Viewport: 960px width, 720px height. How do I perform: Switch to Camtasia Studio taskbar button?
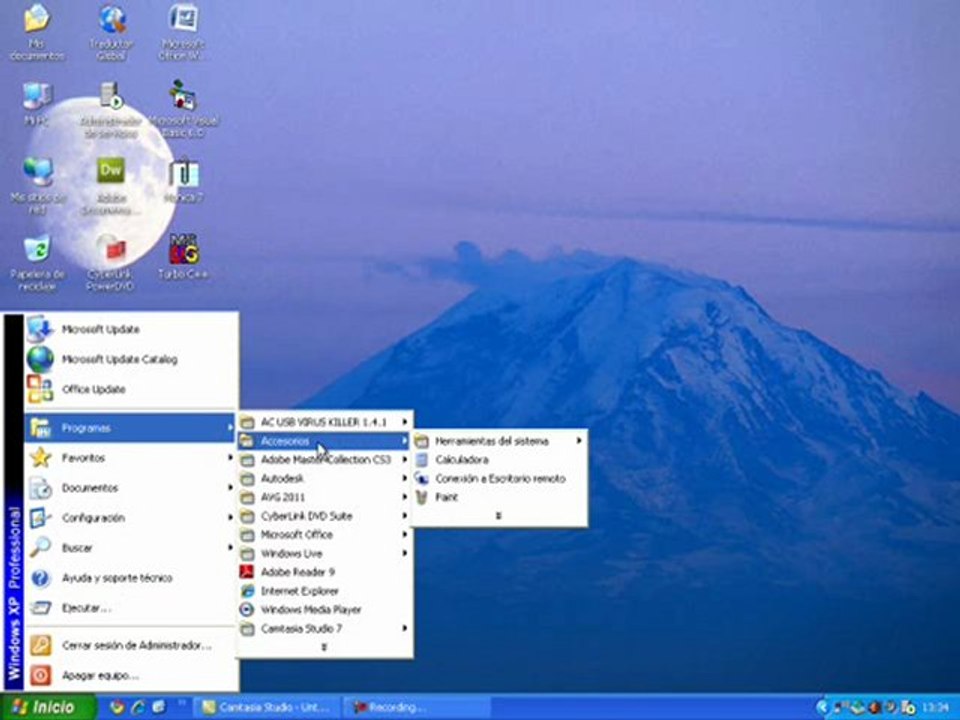coord(266,708)
